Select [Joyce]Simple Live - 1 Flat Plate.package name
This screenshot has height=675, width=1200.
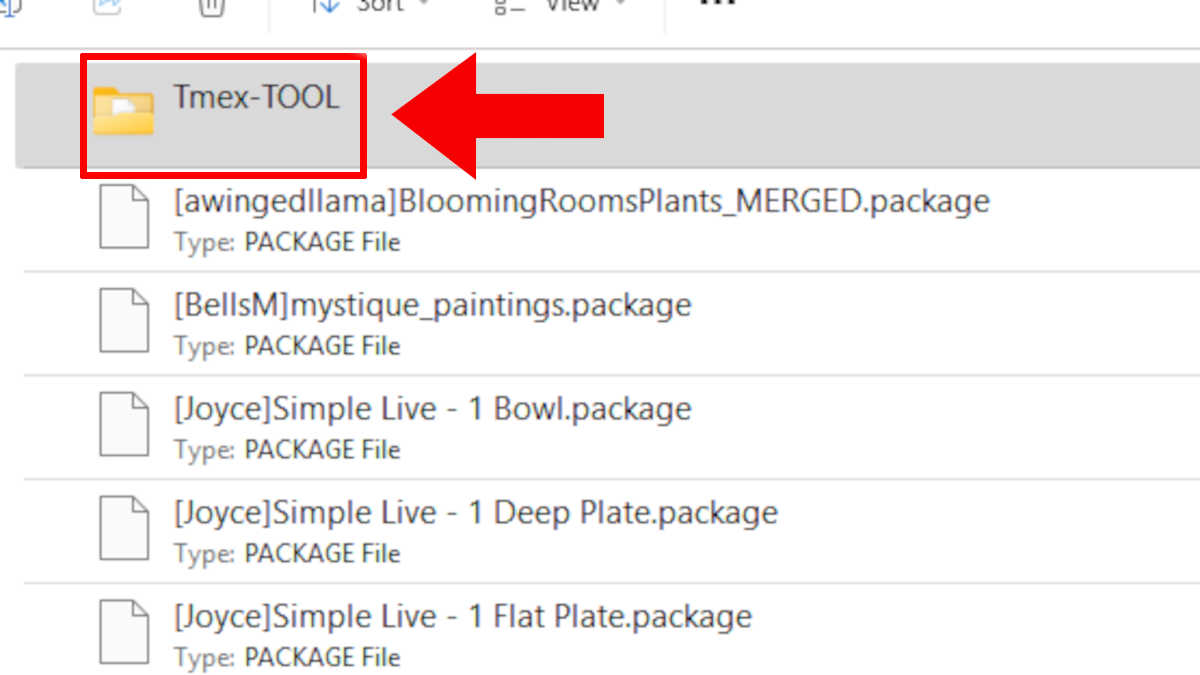pyautogui.click(x=462, y=616)
